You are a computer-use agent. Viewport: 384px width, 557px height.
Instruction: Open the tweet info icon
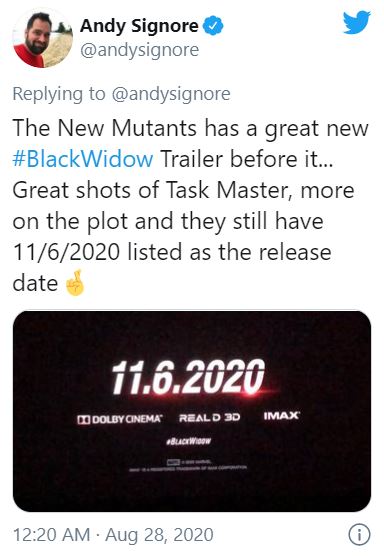coord(359,534)
